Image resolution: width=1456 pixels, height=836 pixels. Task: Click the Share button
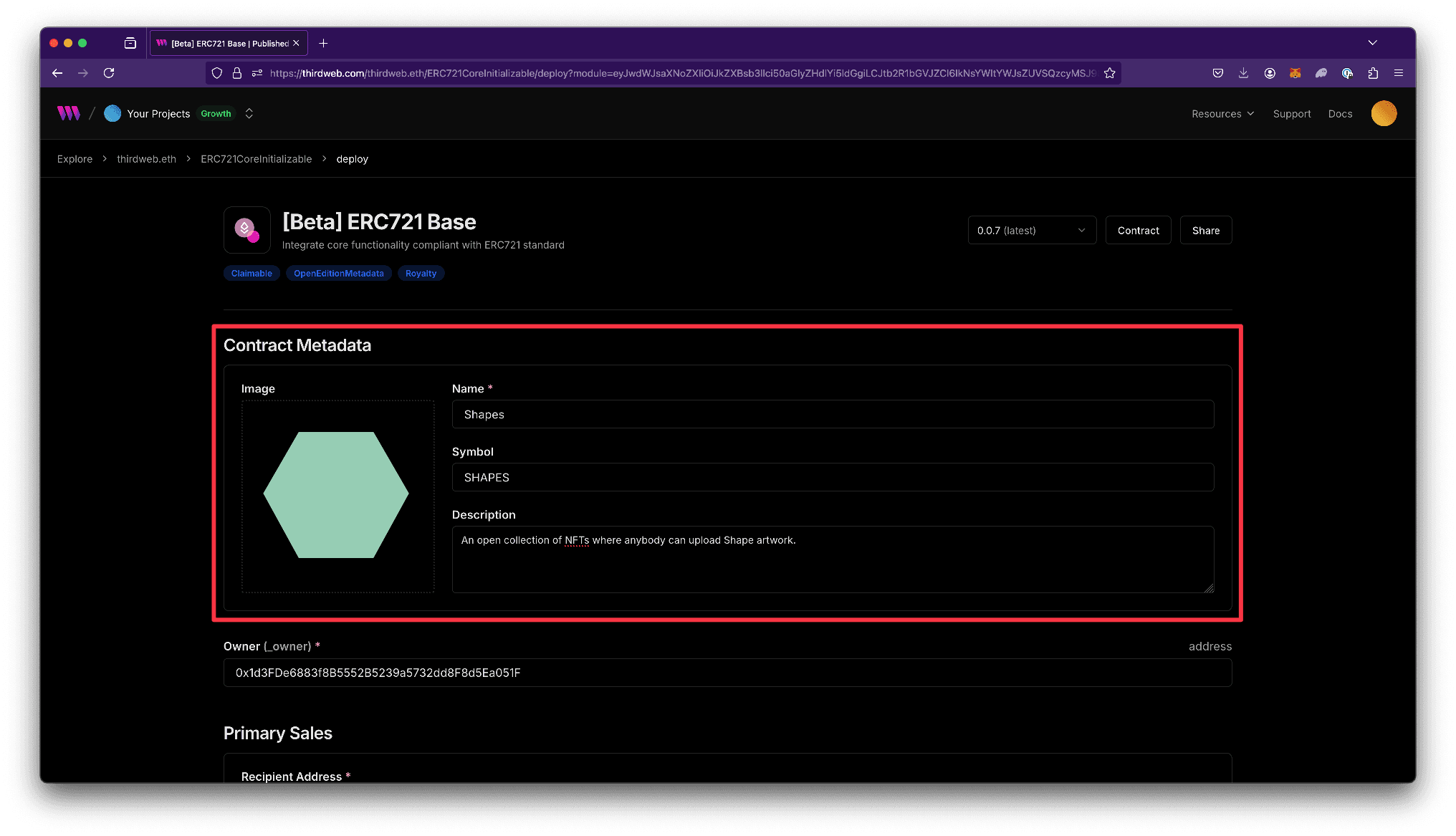pyautogui.click(x=1205, y=230)
